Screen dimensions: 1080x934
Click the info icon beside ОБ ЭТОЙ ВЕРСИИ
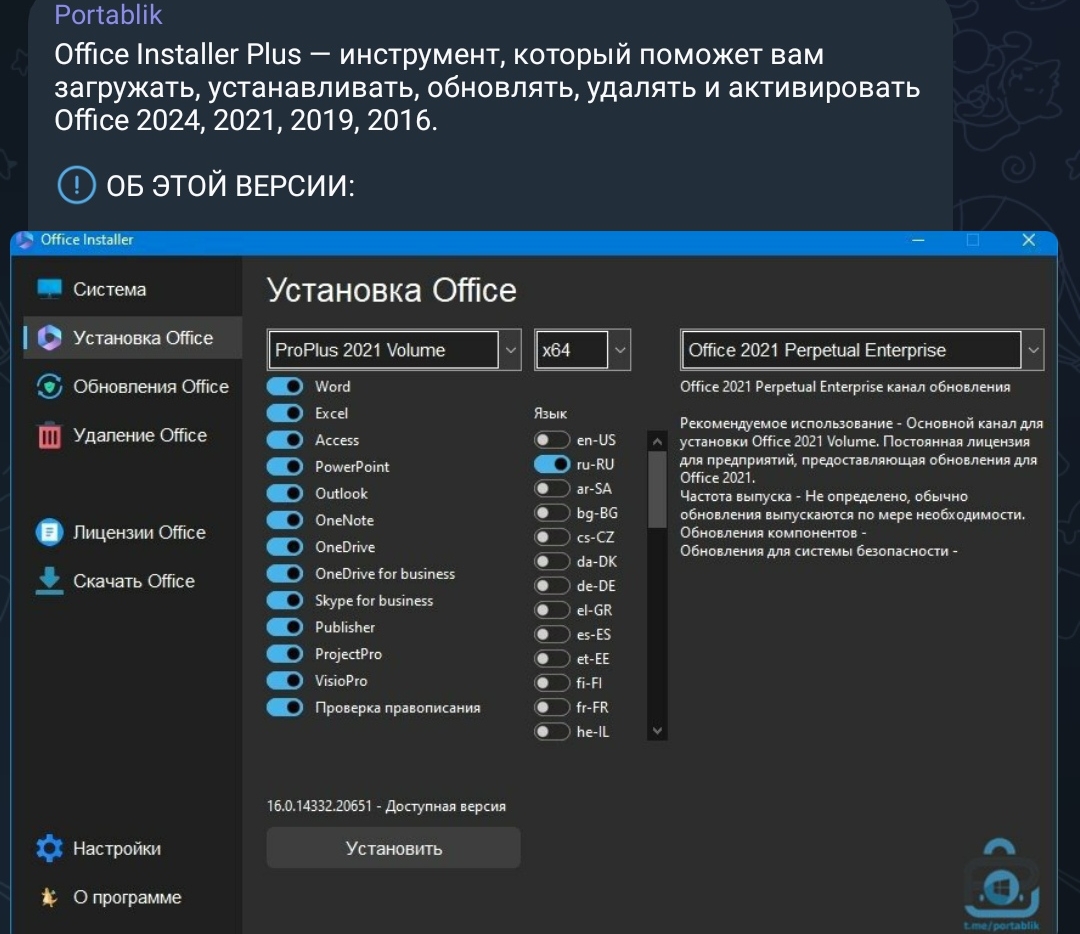click(x=76, y=185)
